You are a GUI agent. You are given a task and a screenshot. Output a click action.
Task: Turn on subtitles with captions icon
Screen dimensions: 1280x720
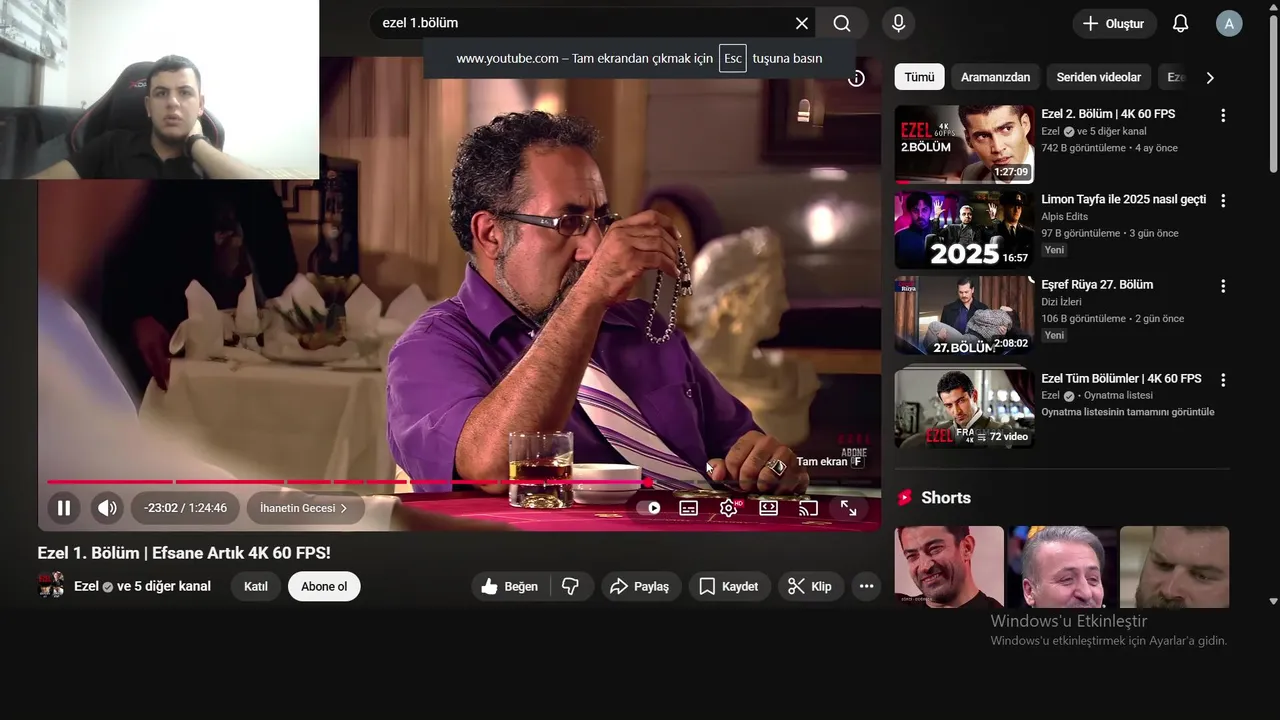click(689, 508)
